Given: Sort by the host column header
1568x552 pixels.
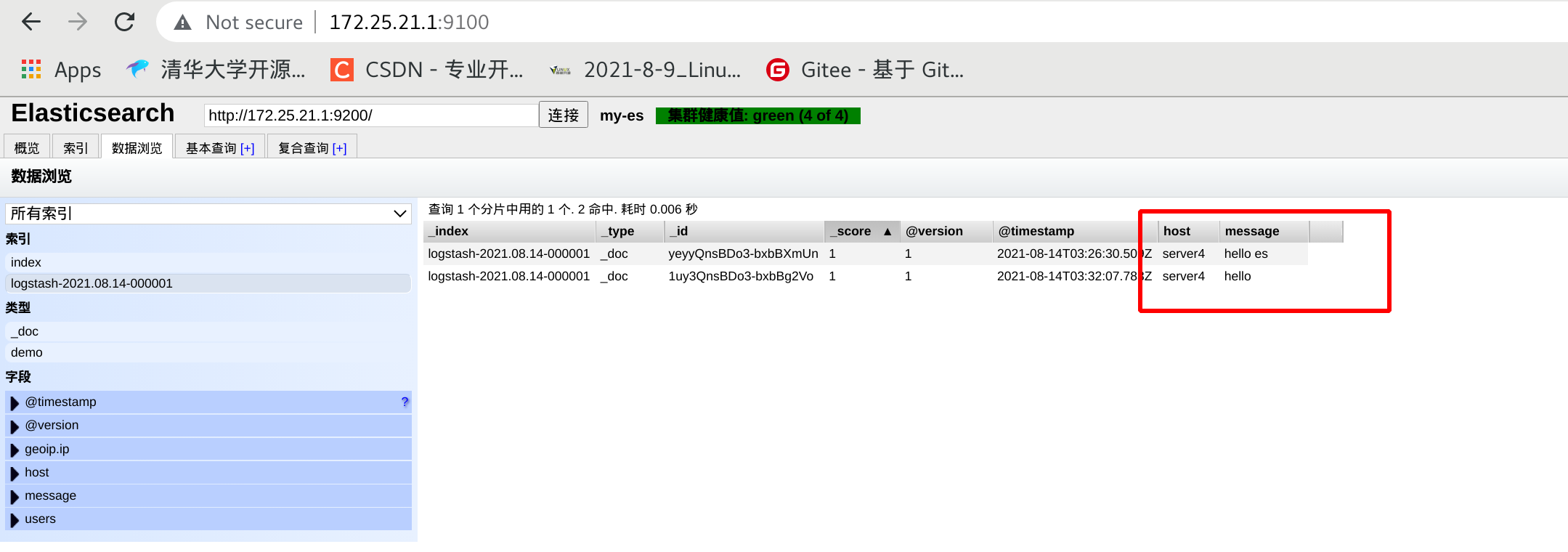Looking at the screenshot, I should (1189, 231).
